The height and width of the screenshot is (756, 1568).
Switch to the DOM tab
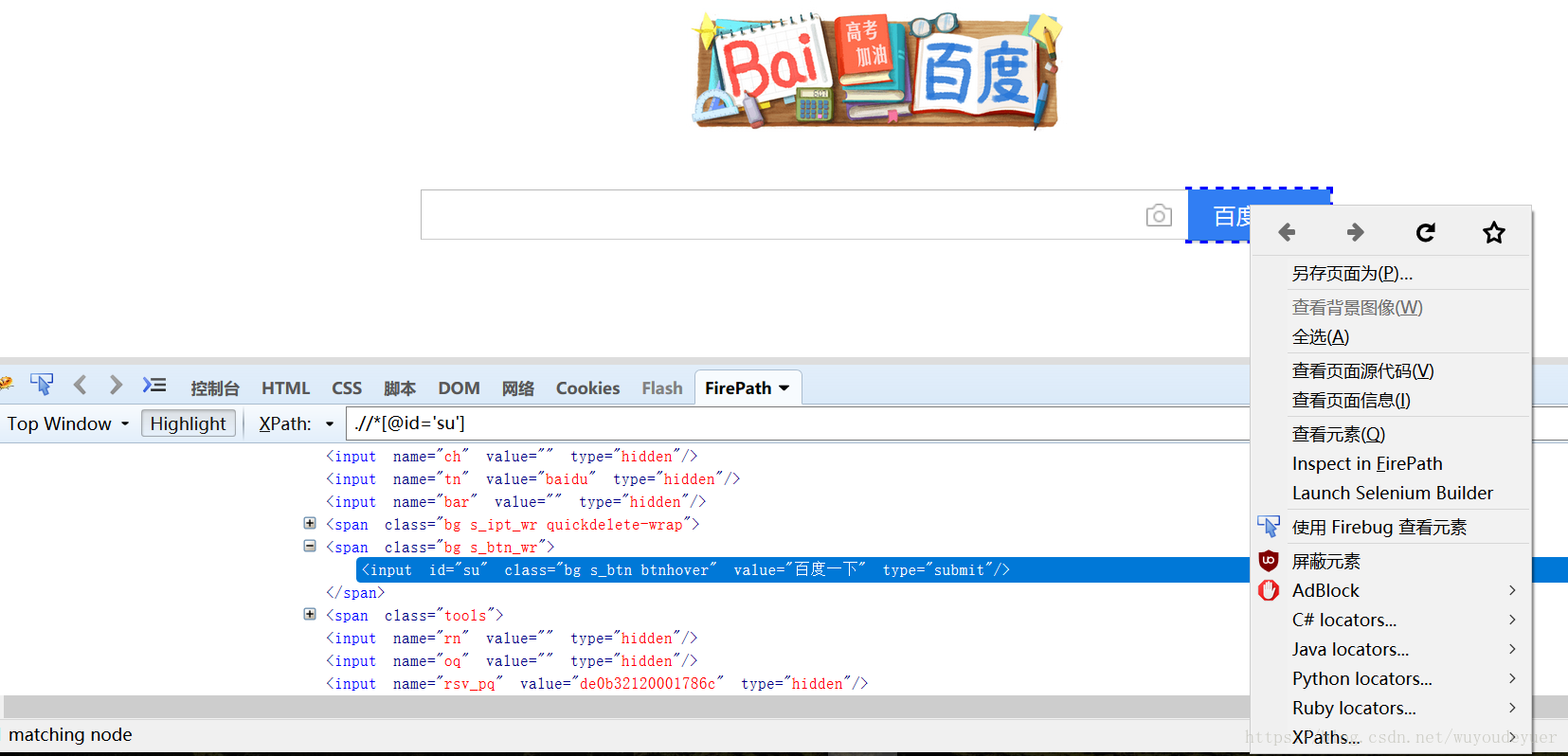coord(459,388)
